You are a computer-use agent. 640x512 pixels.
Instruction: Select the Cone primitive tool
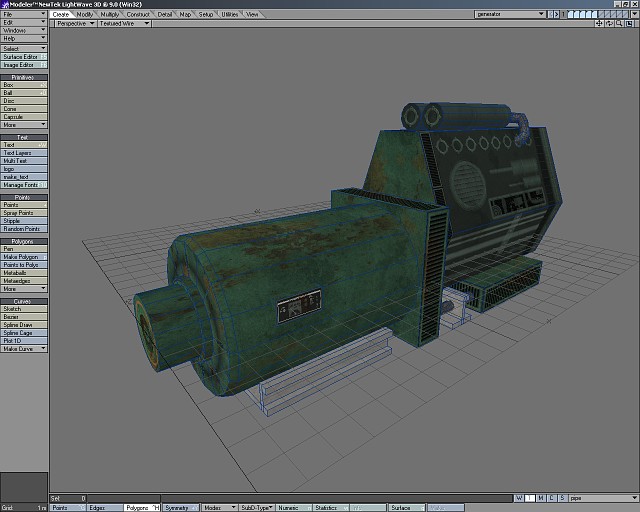pos(24,109)
